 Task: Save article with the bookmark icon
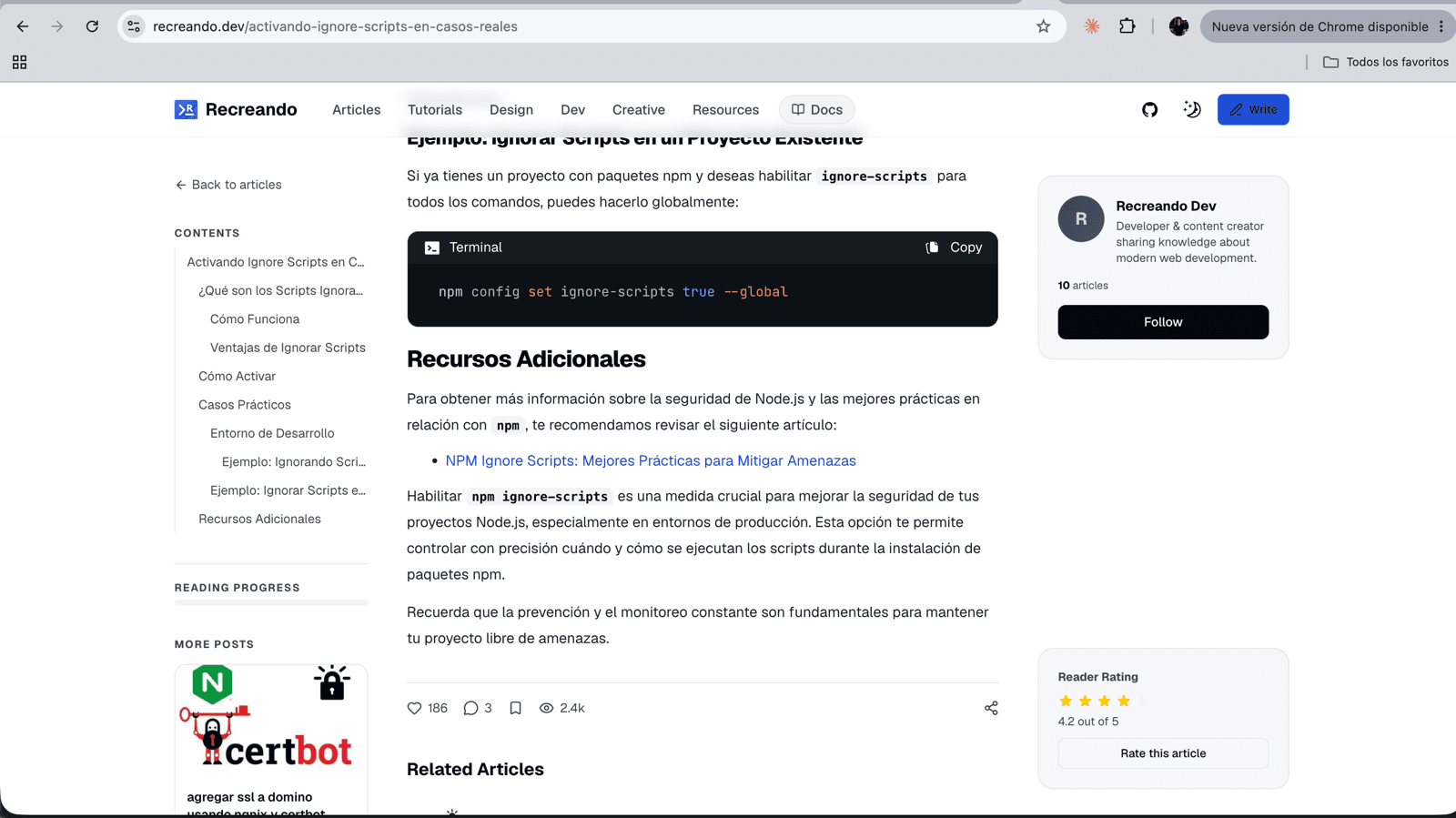[515, 708]
